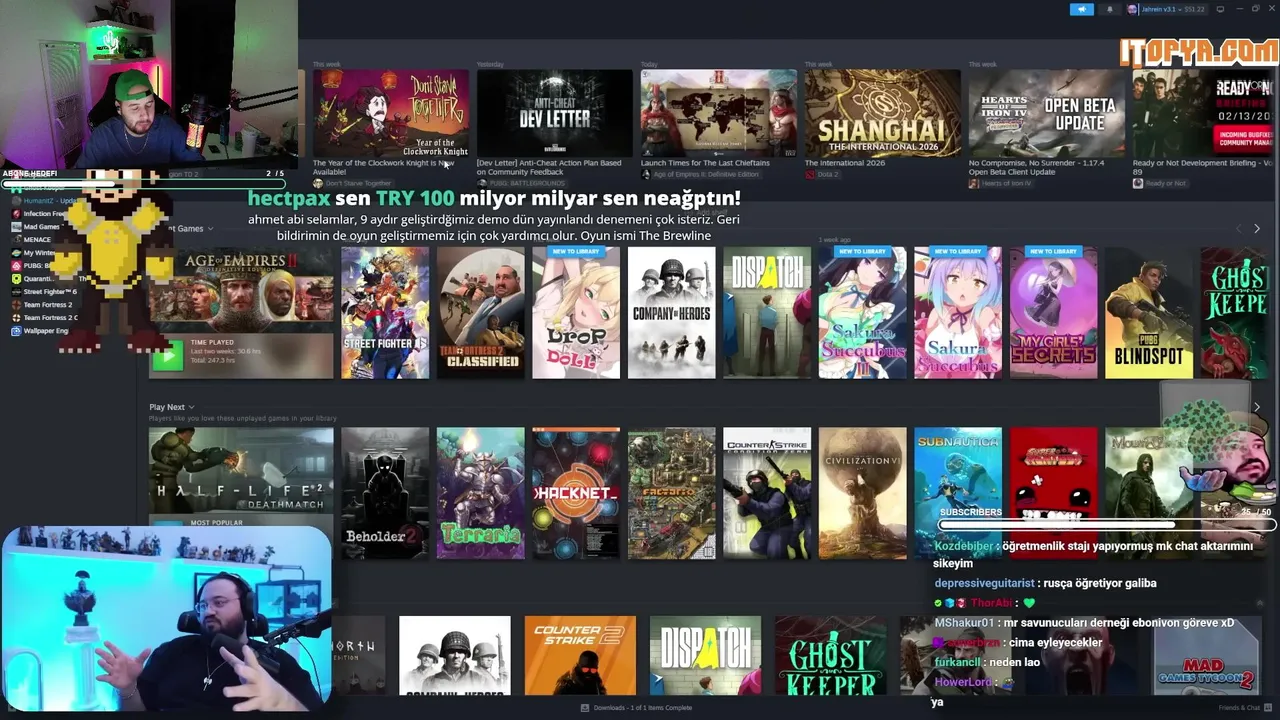The image size is (1280, 720).
Task: Open the Dispatch cover in Recent Games
Action: pos(767,313)
